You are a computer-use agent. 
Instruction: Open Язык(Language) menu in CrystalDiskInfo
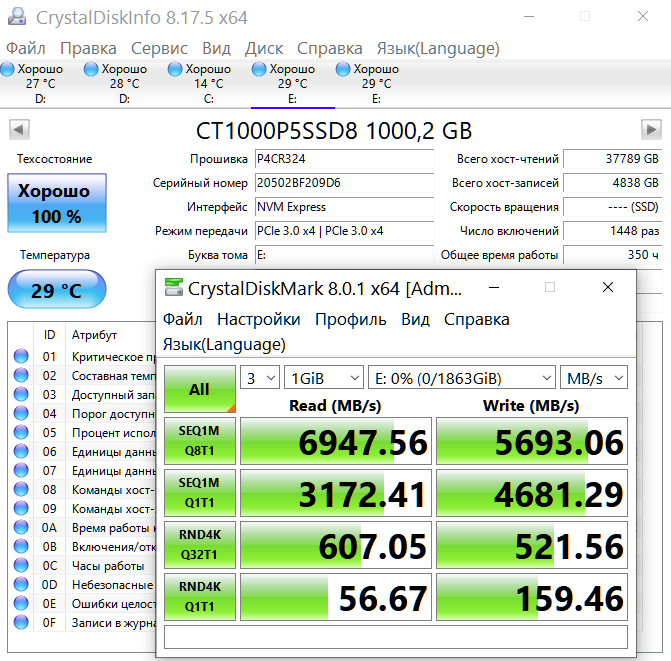click(438, 48)
